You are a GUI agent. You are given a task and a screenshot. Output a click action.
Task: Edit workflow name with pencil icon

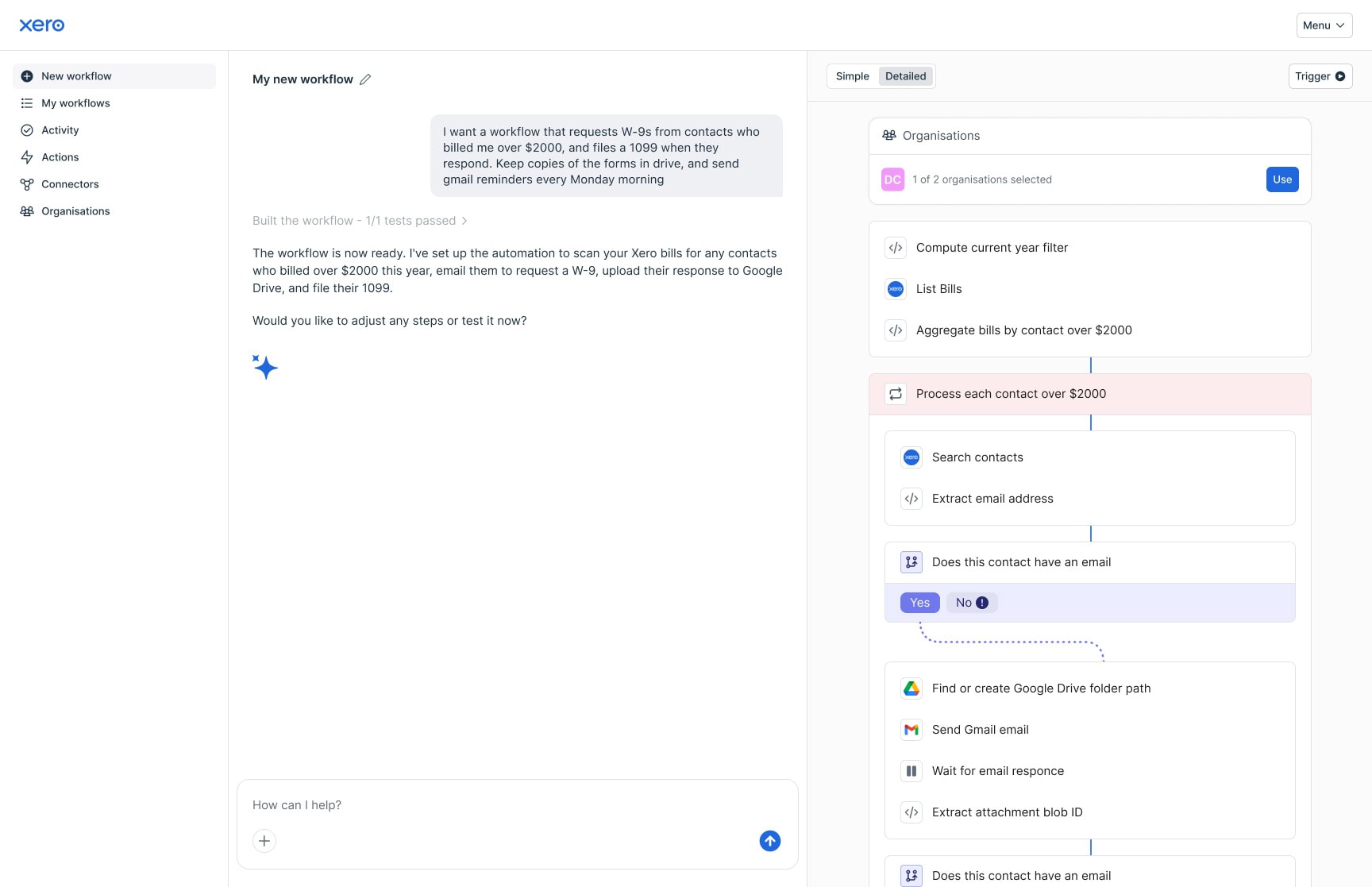pos(365,79)
